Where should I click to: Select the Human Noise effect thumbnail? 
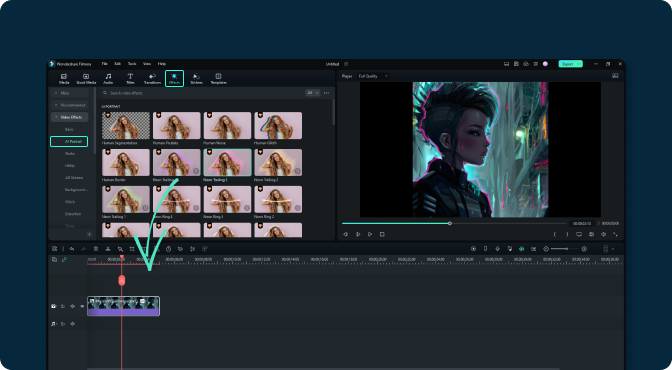(227, 126)
